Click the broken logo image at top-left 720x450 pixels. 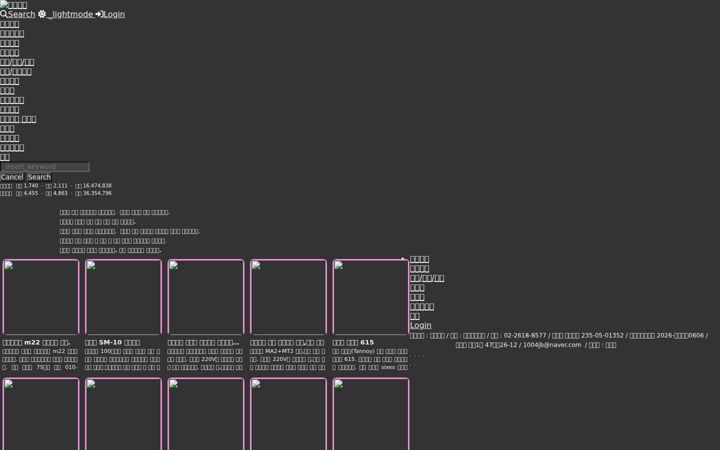coord(14,5)
